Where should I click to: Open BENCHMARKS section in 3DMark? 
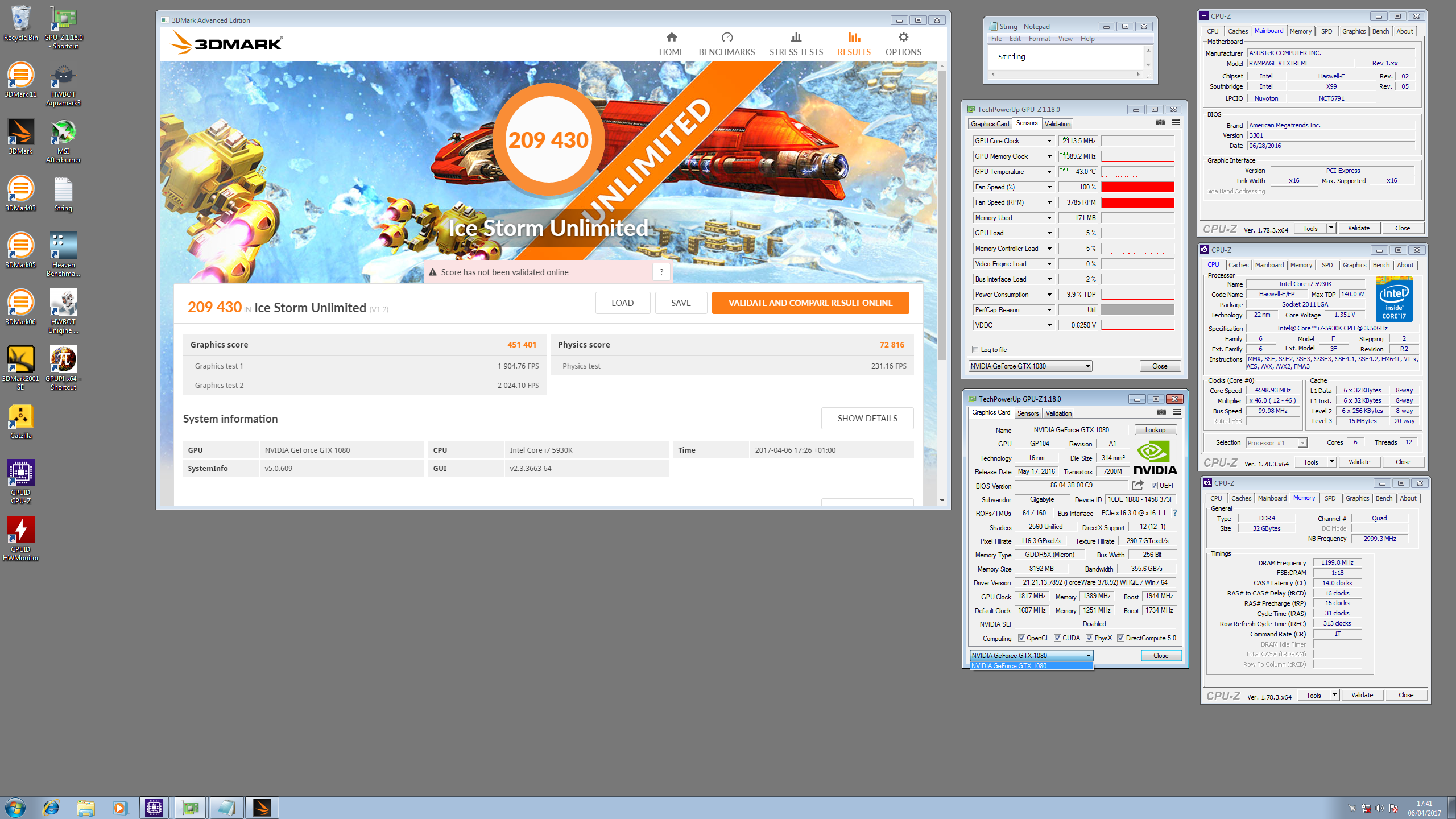726,44
